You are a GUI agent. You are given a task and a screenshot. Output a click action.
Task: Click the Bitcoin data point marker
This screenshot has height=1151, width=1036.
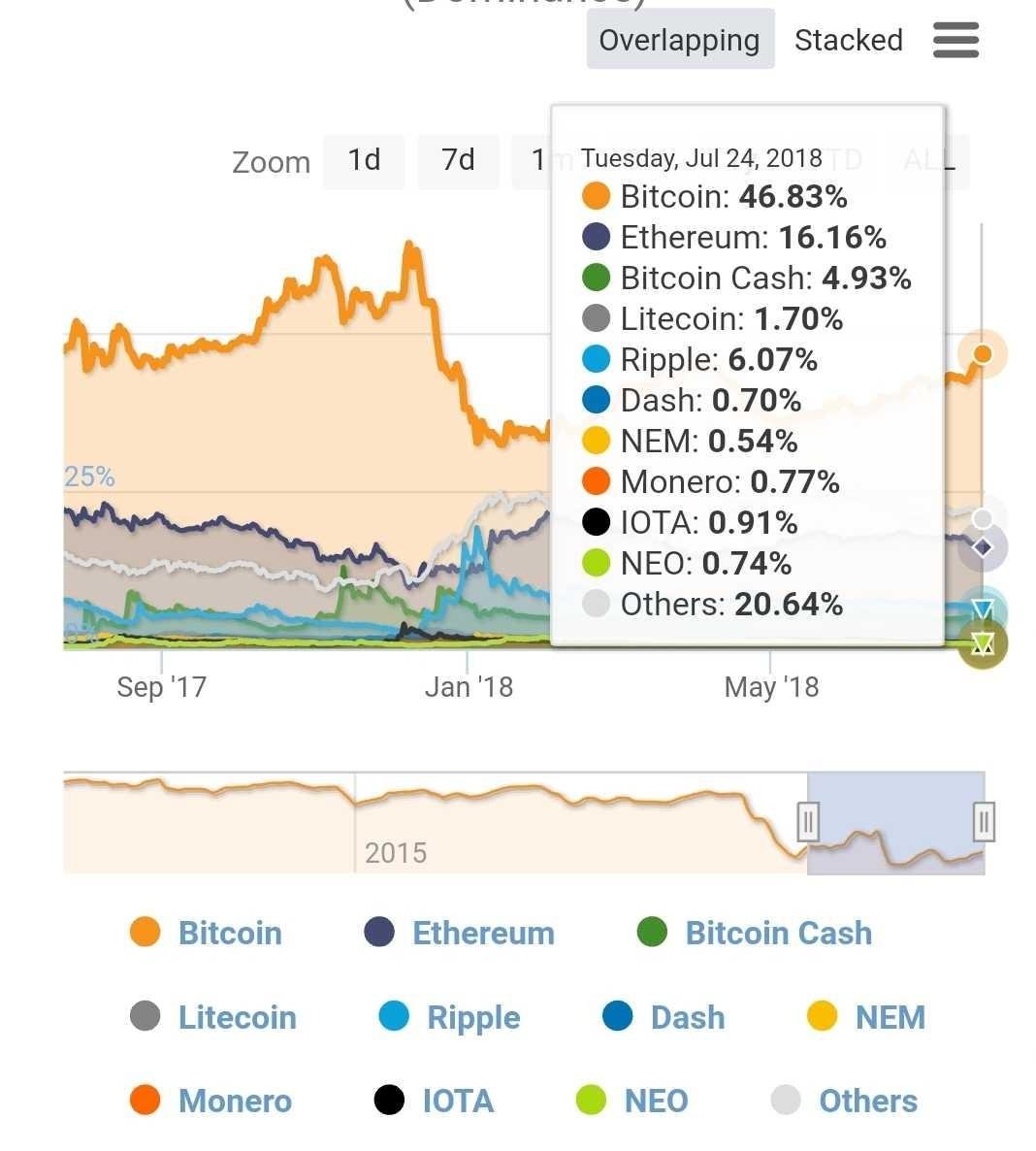pos(983,354)
